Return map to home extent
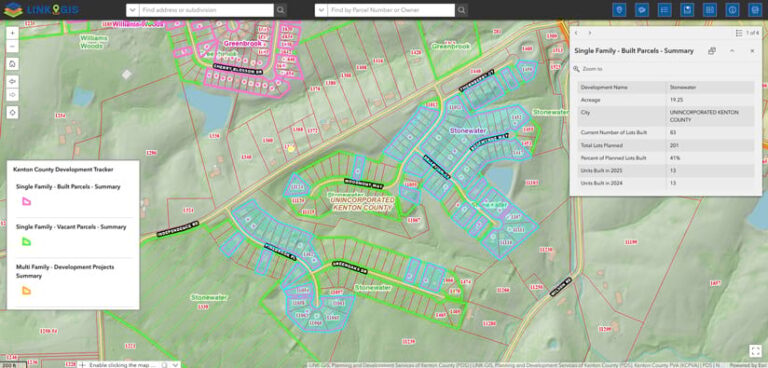Screen dimensions: 768x368 [x=13, y=64]
